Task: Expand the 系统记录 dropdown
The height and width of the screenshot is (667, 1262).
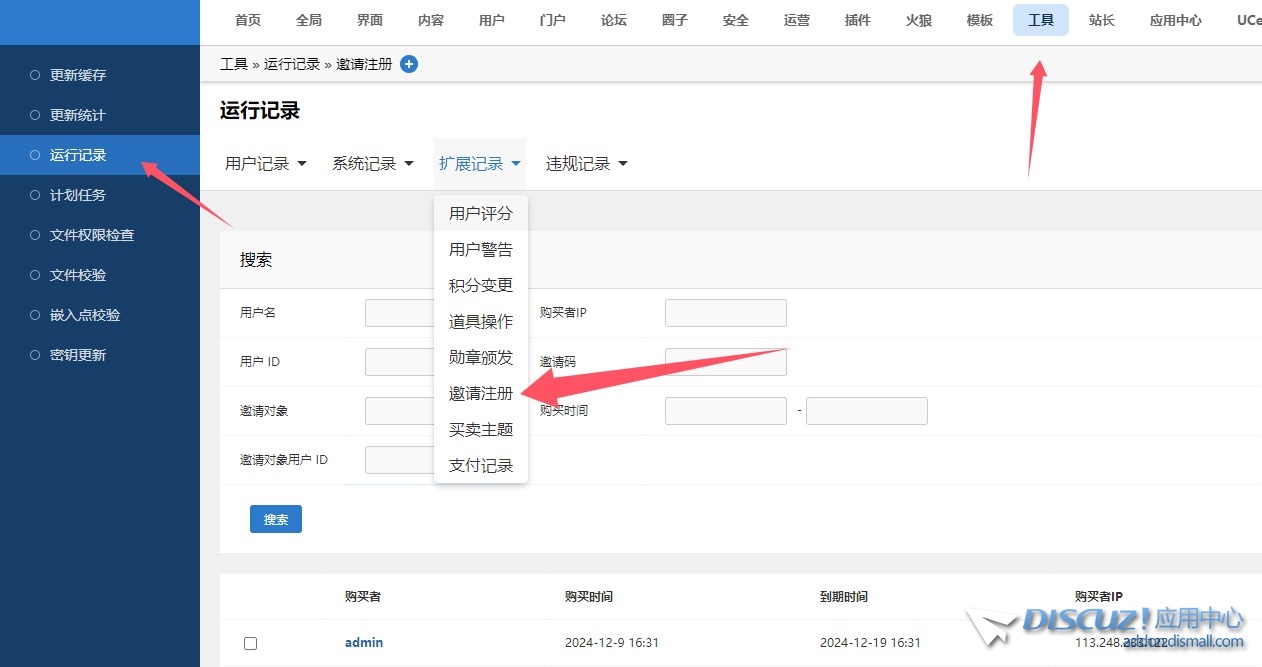Action: [x=373, y=164]
